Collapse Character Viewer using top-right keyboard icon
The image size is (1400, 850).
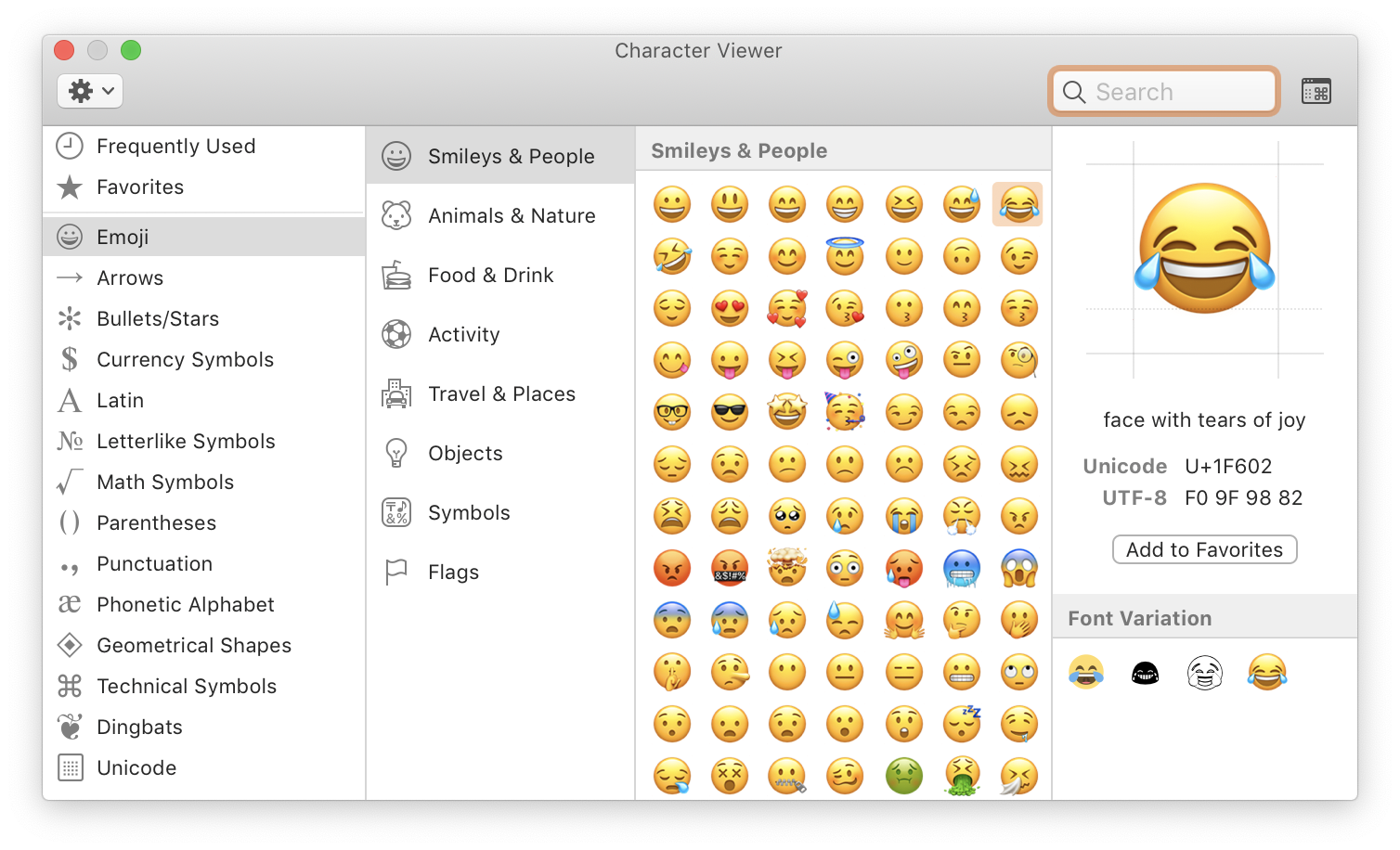(x=1316, y=91)
